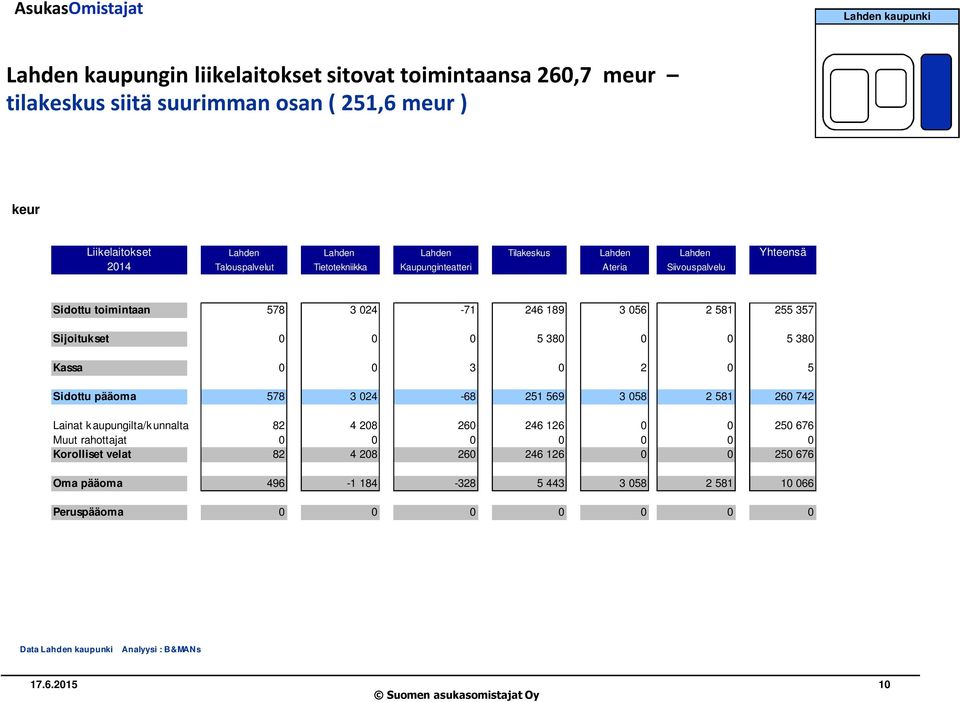The width and height of the screenshot is (960, 702).
Task: Select the Lahden Siivouspalvelu column header
Action: 696,260
